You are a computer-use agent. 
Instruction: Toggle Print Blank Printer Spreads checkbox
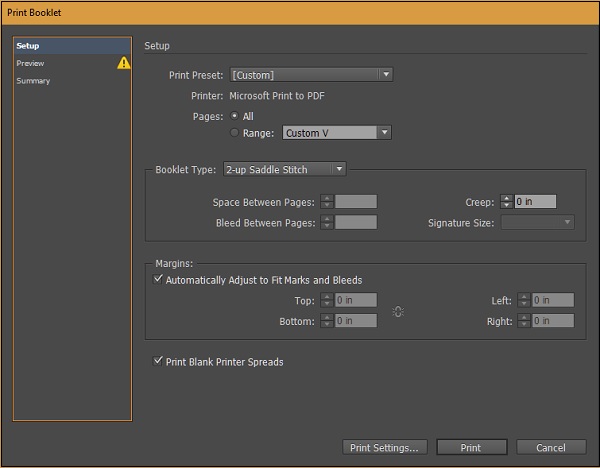[x=158, y=361]
